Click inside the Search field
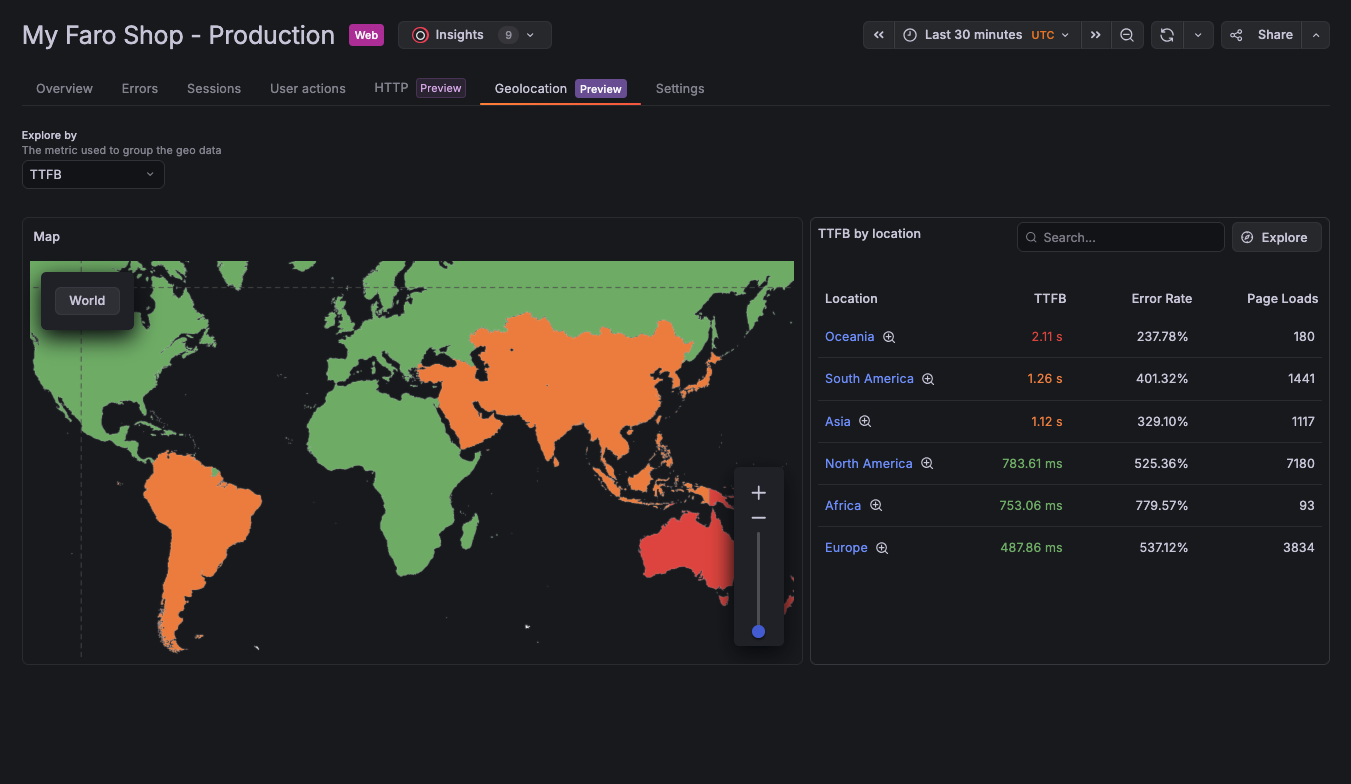1351x784 pixels. pyautogui.click(x=1120, y=237)
